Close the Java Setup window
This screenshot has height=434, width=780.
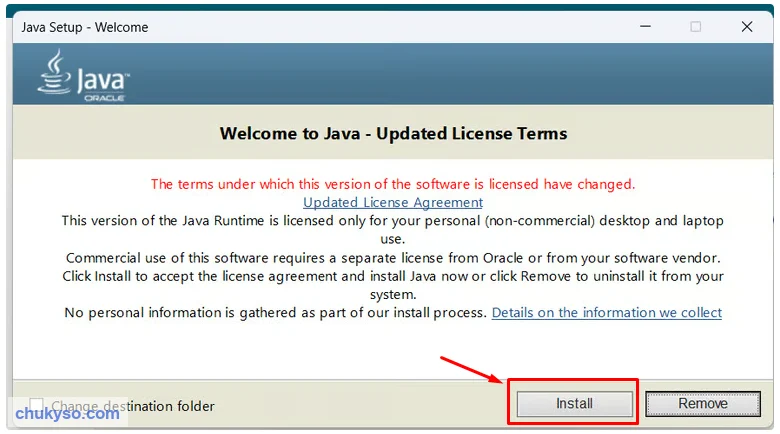click(x=747, y=26)
